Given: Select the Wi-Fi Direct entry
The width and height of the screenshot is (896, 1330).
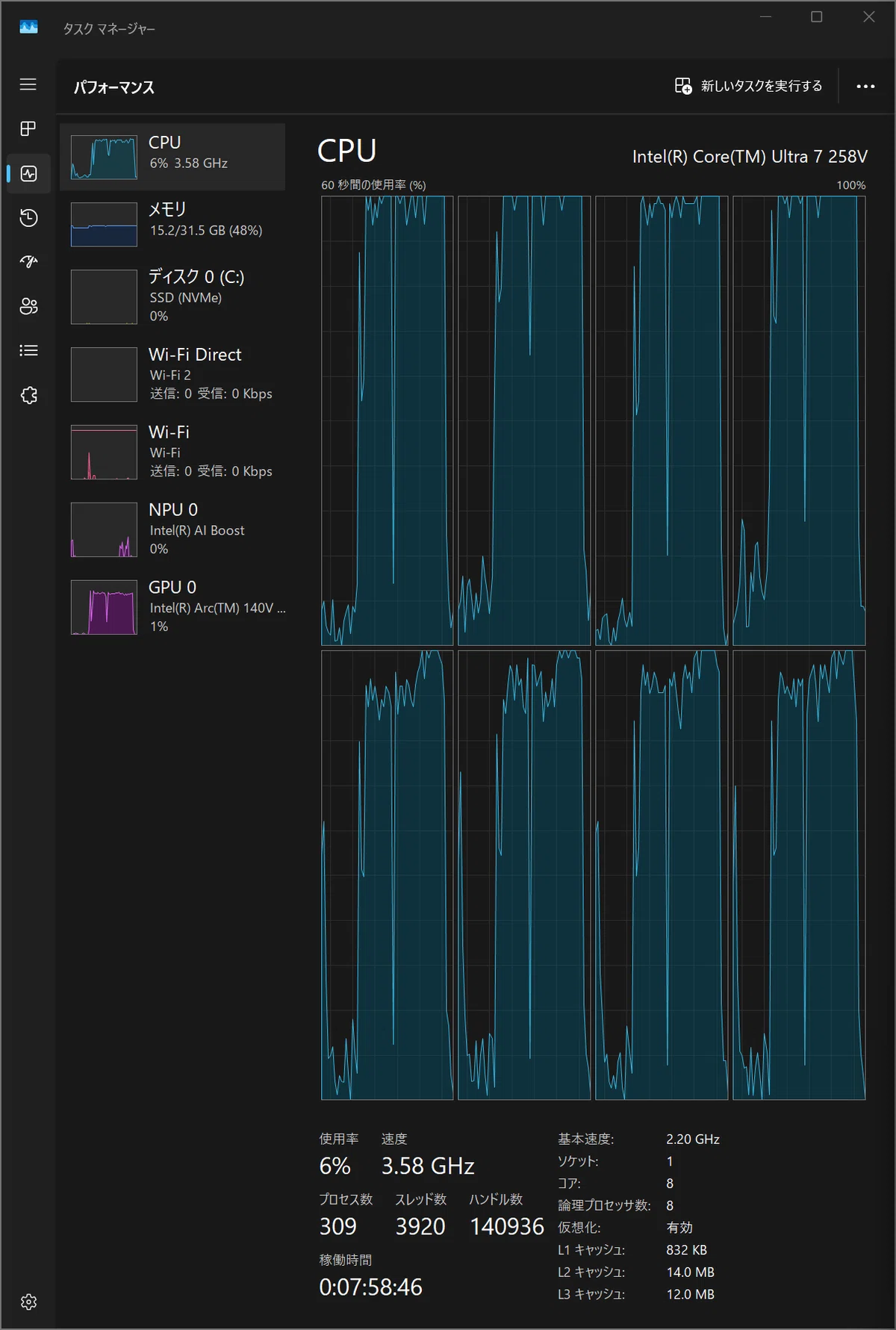Looking at the screenshot, I should click(172, 373).
